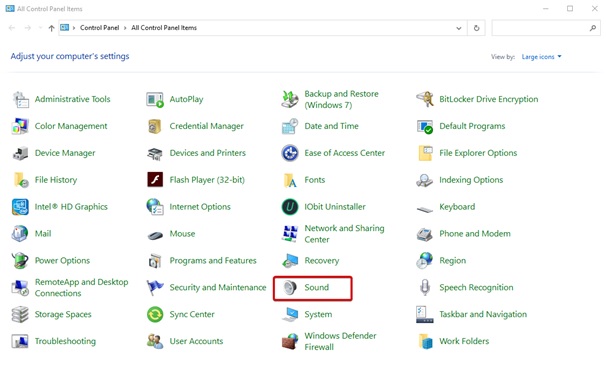
Task: Click the Back navigation arrow
Action: coord(12,28)
